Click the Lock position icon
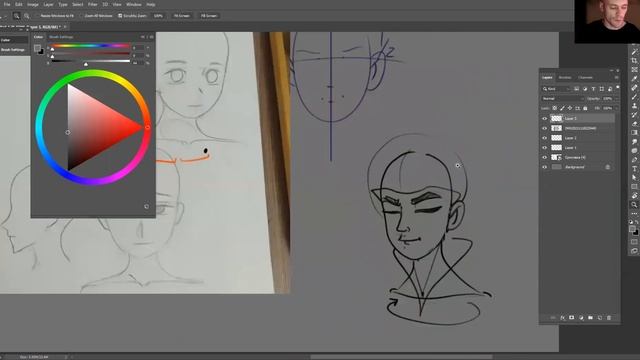The image size is (640, 360). (570, 108)
